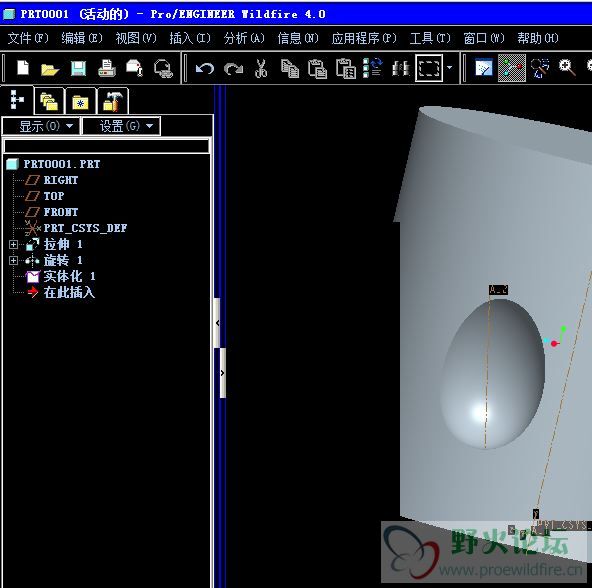Image resolution: width=592 pixels, height=588 pixels.
Task: Click the orient mode toolbar icon
Action: (540, 68)
